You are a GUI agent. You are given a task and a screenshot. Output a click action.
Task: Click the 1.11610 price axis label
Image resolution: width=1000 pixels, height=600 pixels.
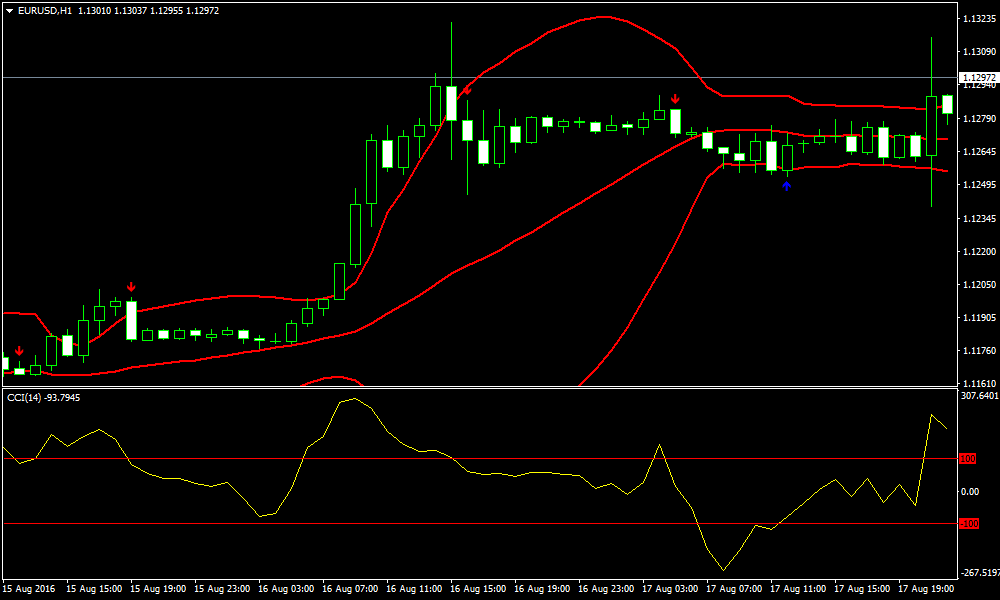click(977, 384)
